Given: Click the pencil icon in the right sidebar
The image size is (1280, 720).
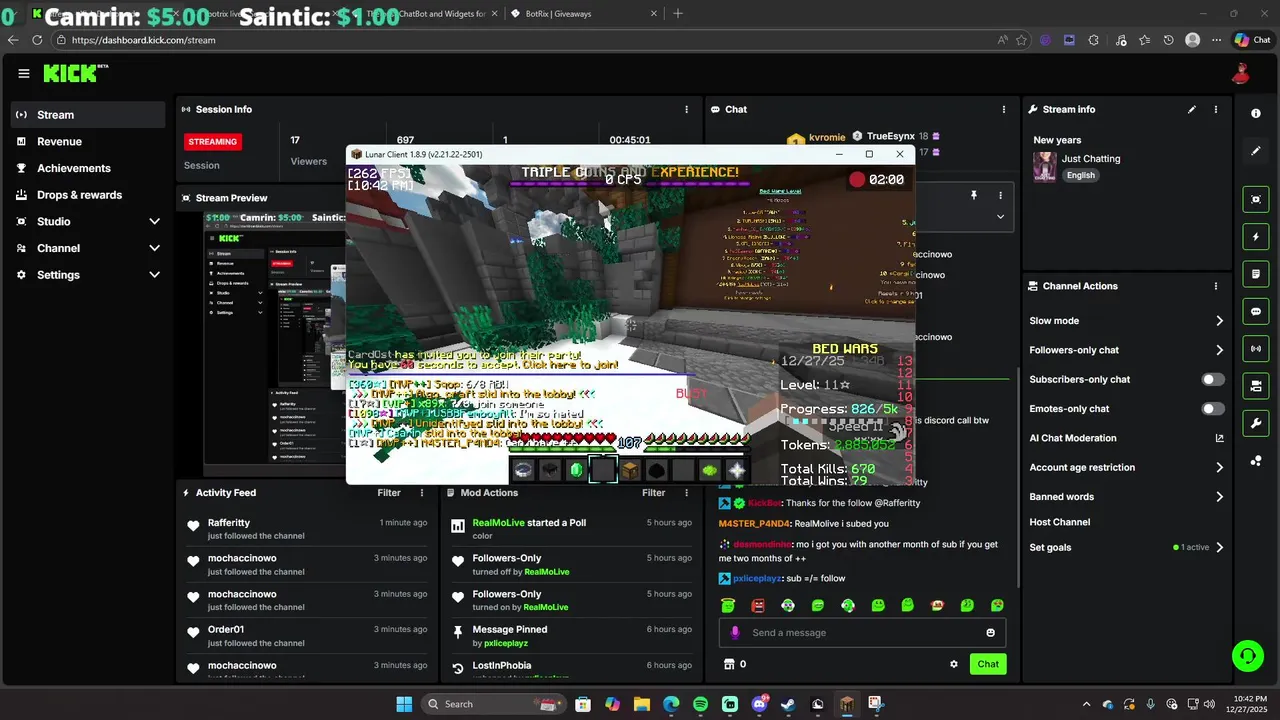Looking at the screenshot, I should 1256,151.
